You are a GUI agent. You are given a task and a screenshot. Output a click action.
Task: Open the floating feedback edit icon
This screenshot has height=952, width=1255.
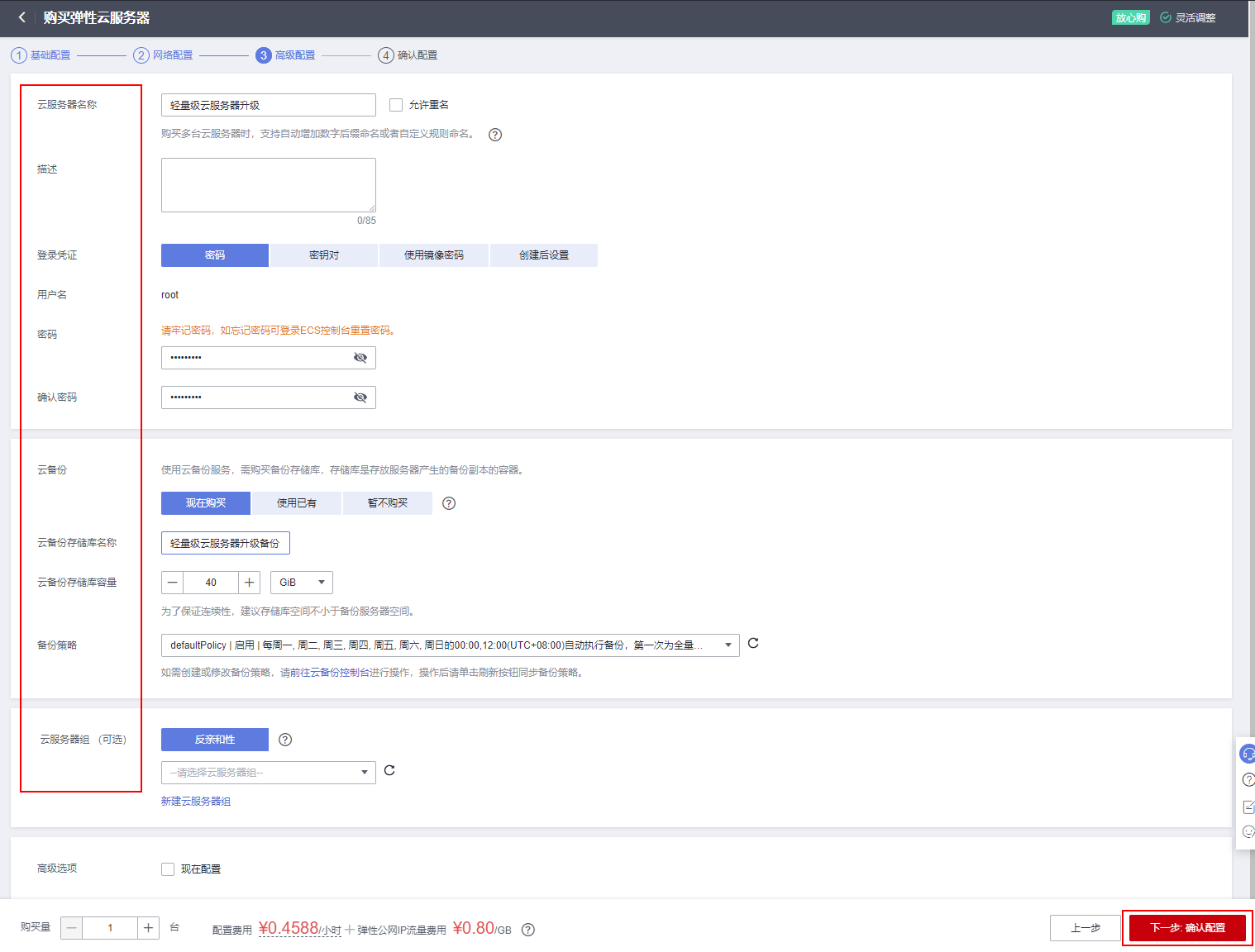coord(1248,806)
